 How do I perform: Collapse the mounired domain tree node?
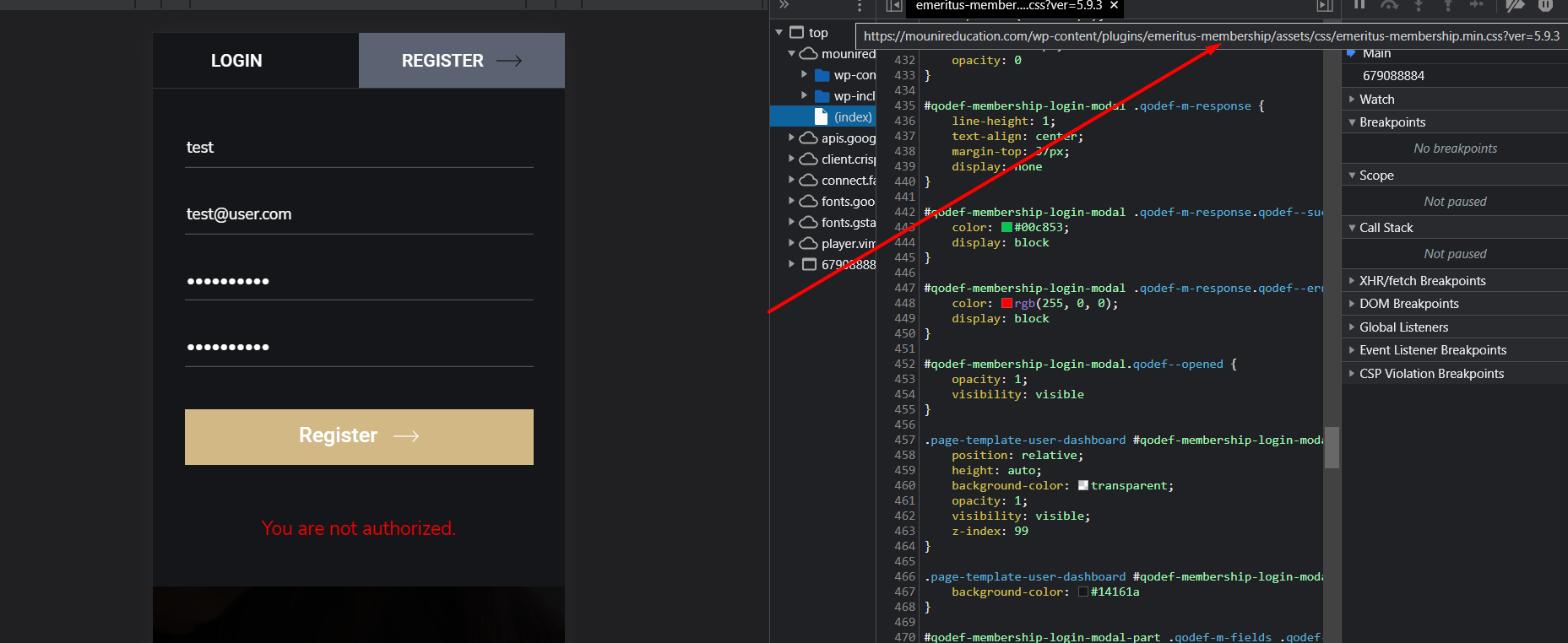pyautogui.click(x=791, y=54)
